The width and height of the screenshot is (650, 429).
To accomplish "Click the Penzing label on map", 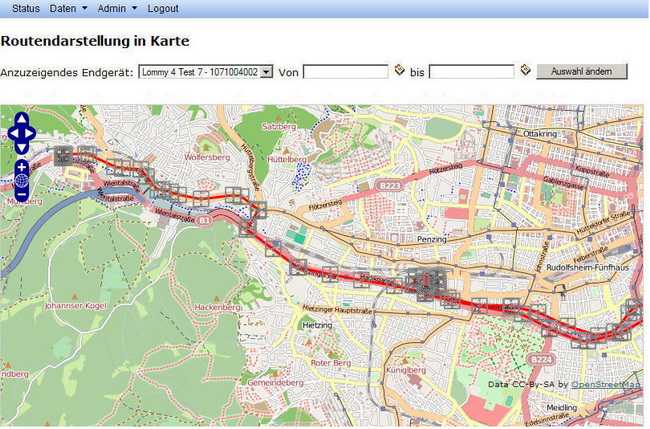I will coord(432,239).
